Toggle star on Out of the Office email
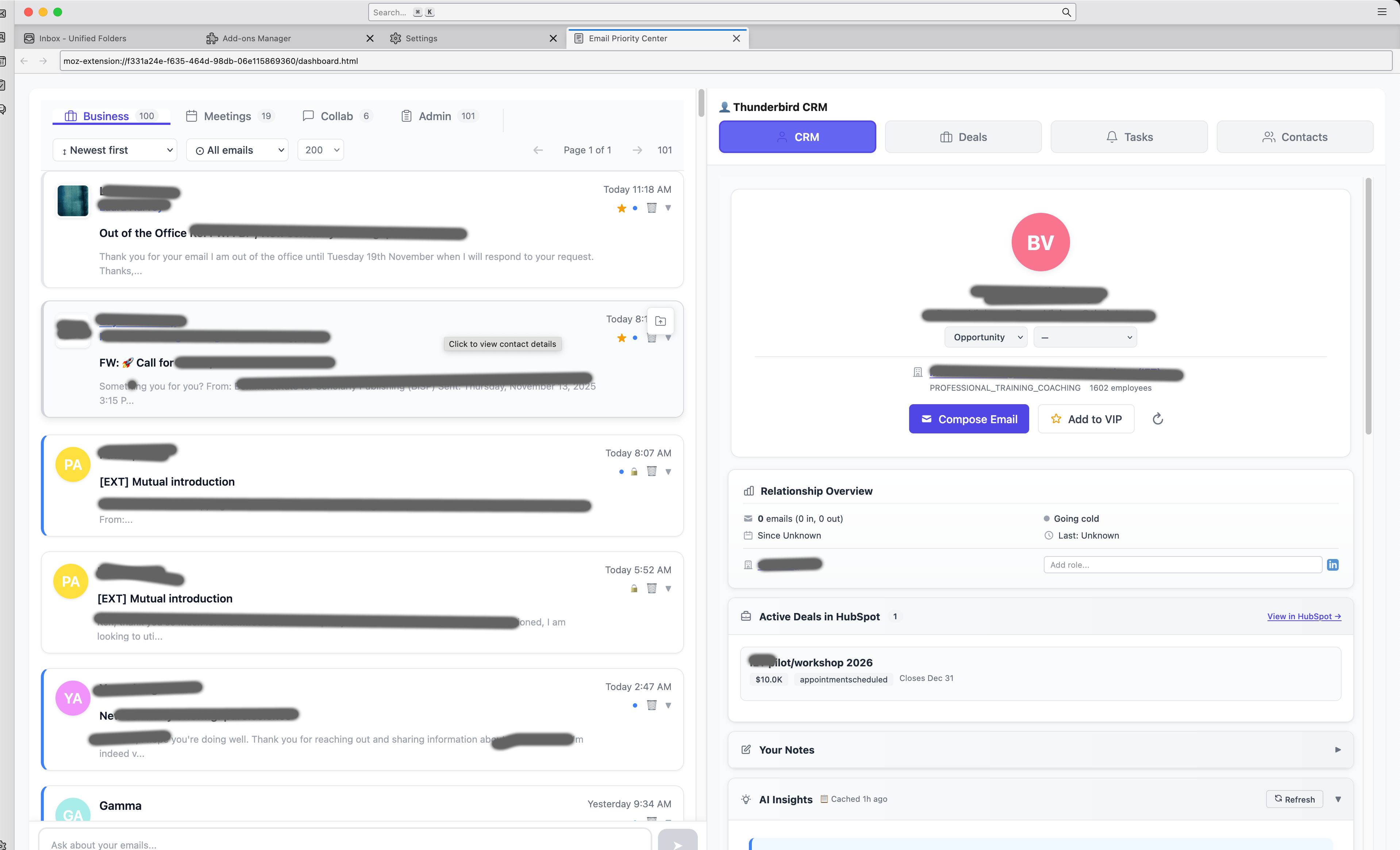This screenshot has width=1400, height=850. pos(622,208)
